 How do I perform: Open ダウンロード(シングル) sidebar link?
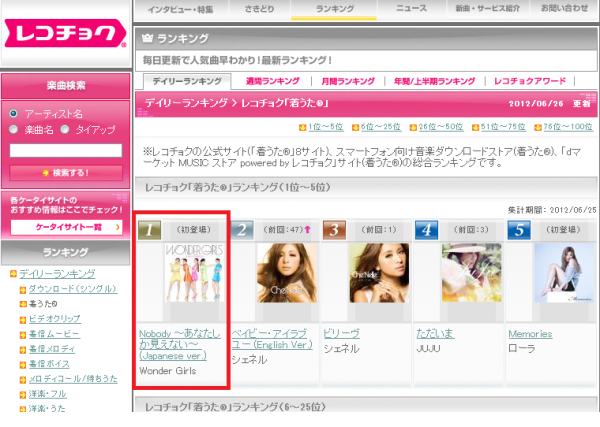coord(73,289)
